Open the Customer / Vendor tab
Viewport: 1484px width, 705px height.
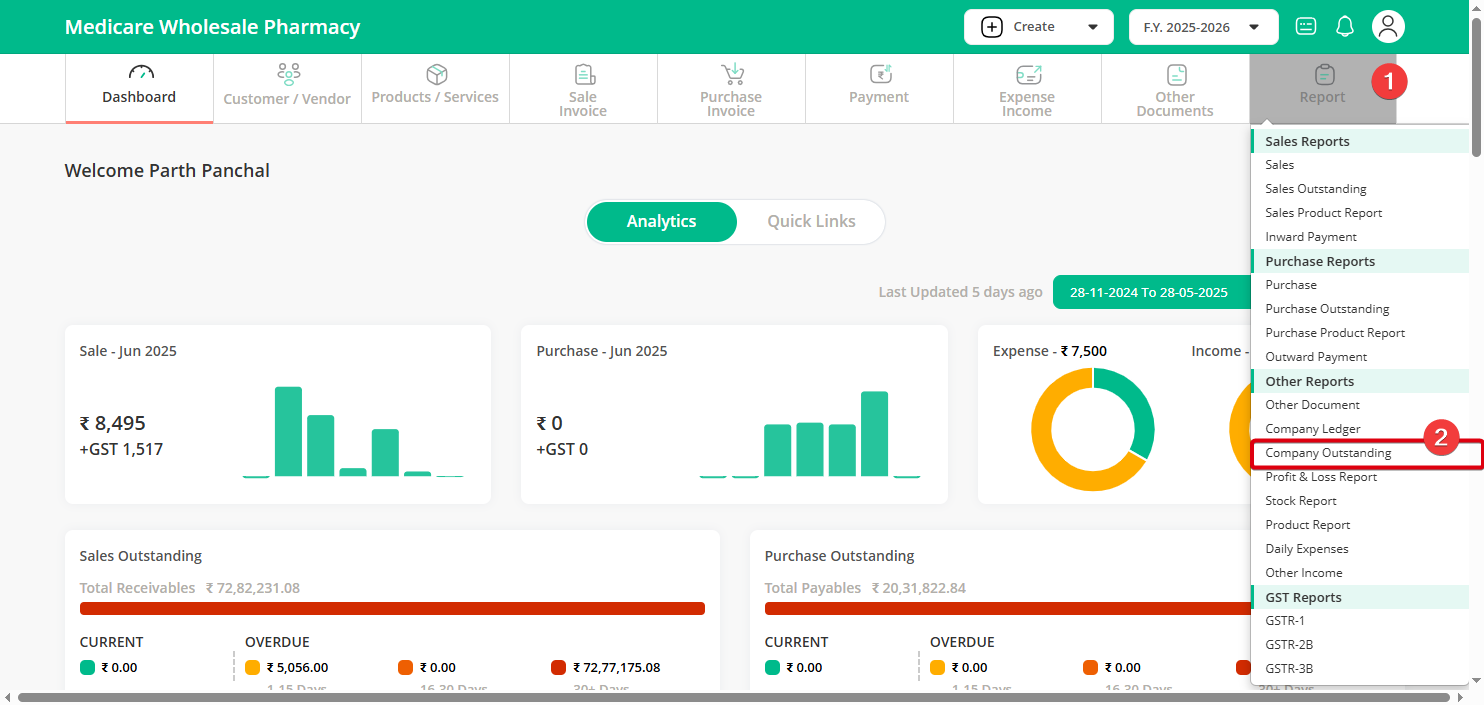(x=287, y=89)
